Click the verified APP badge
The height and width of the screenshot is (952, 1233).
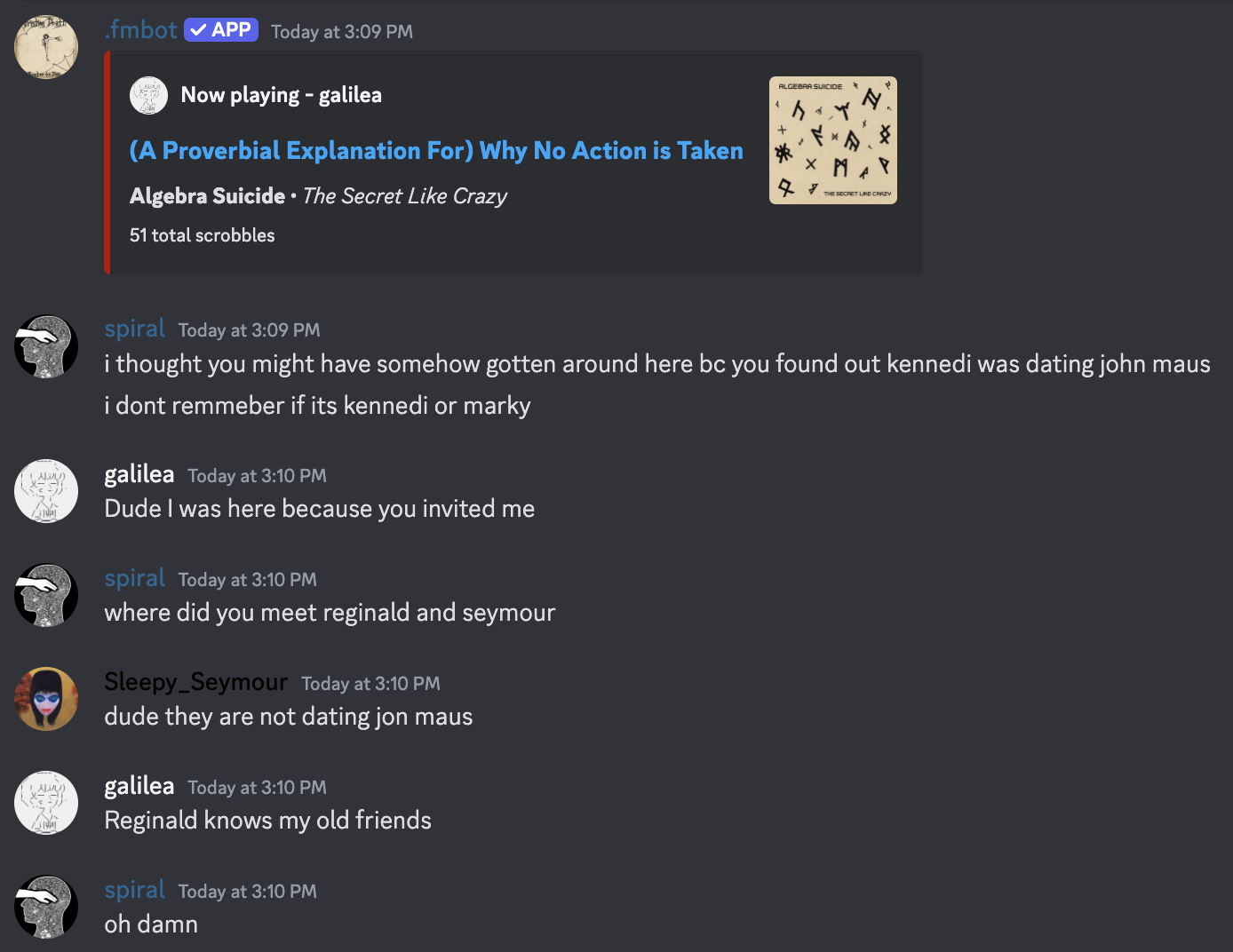[221, 30]
